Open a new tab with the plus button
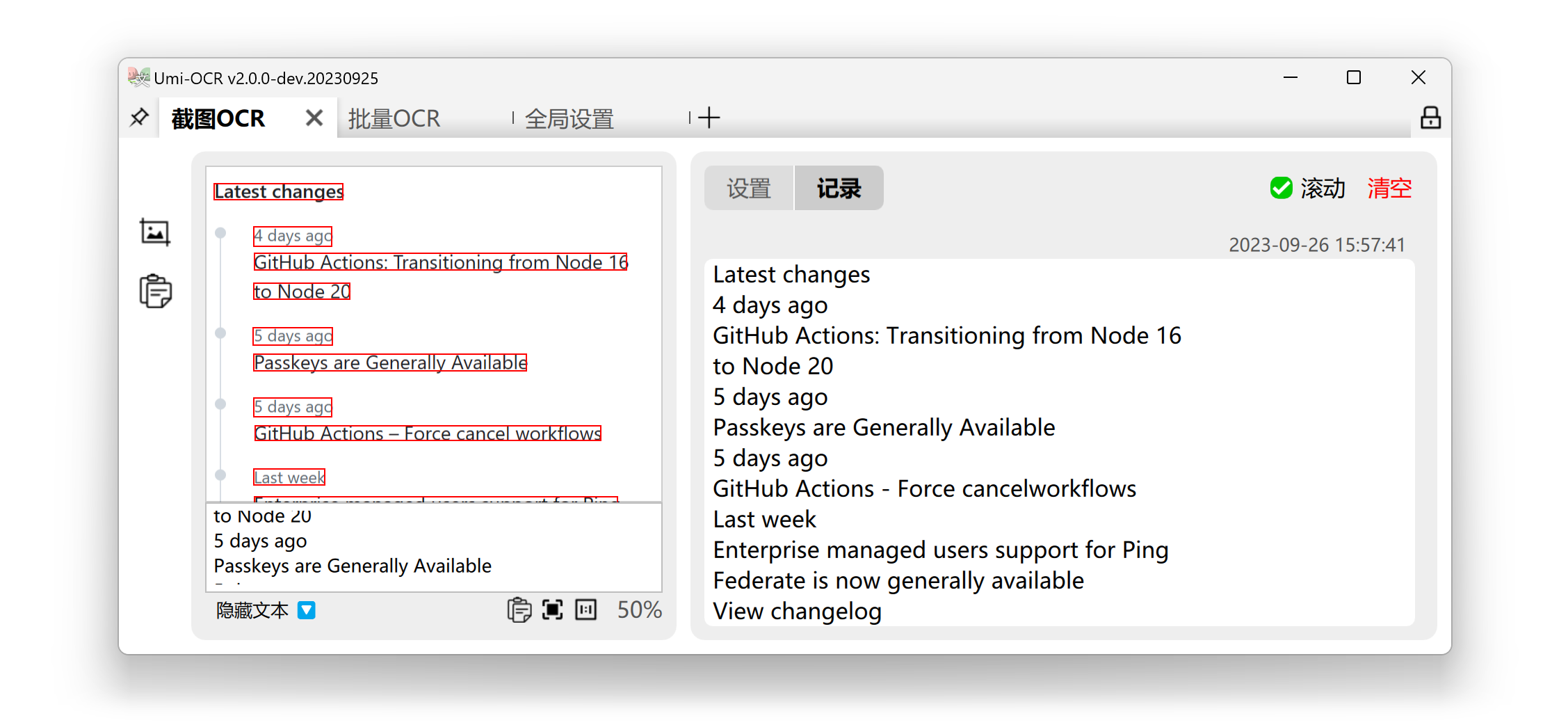Screen dimensions: 1568x725 (x=709, y=118)
